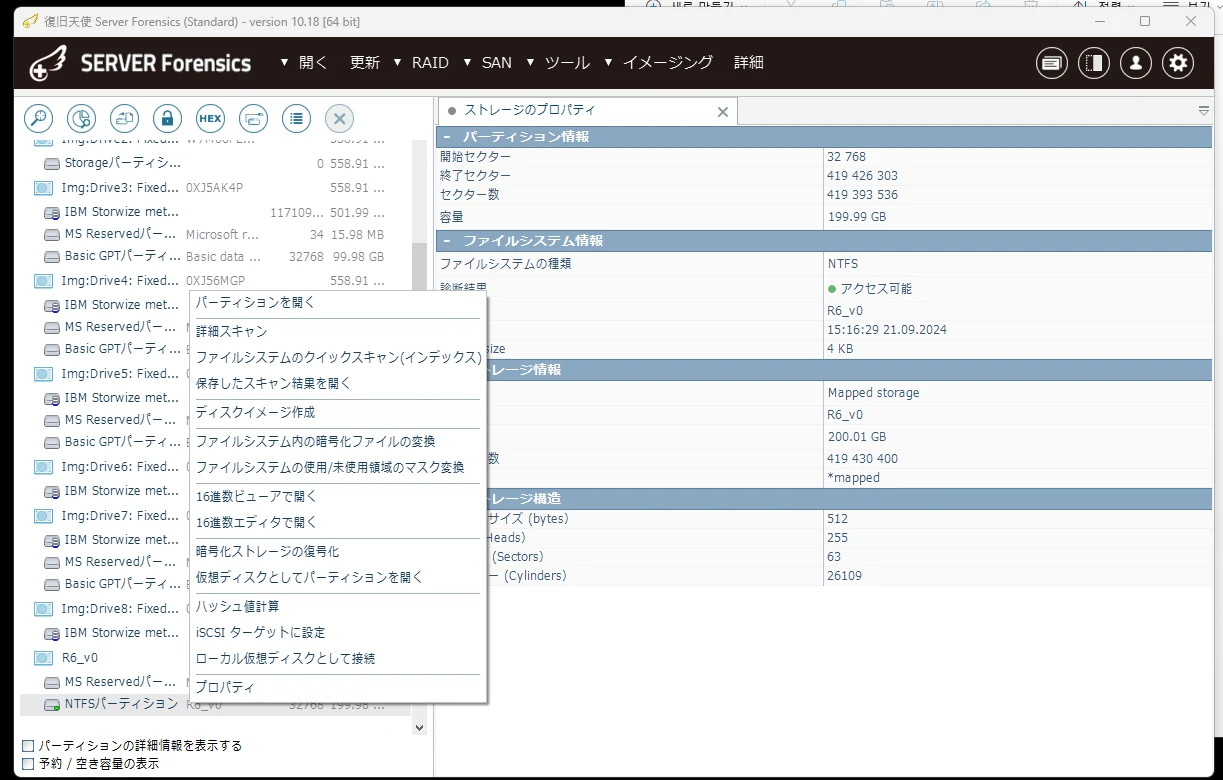Toggle the panel layout icon in the header
The width and height of the screenshot is (1223, 780).
pos(1094,63)
